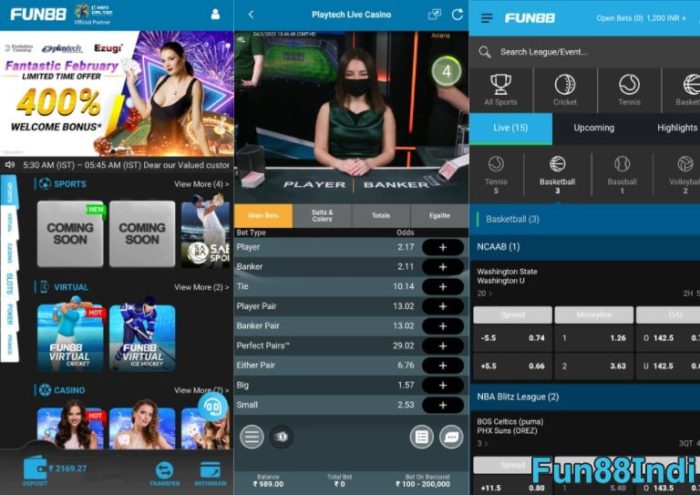Select the Upcoming tab
This screenshot has width=700, height=495.
[594, 128]
